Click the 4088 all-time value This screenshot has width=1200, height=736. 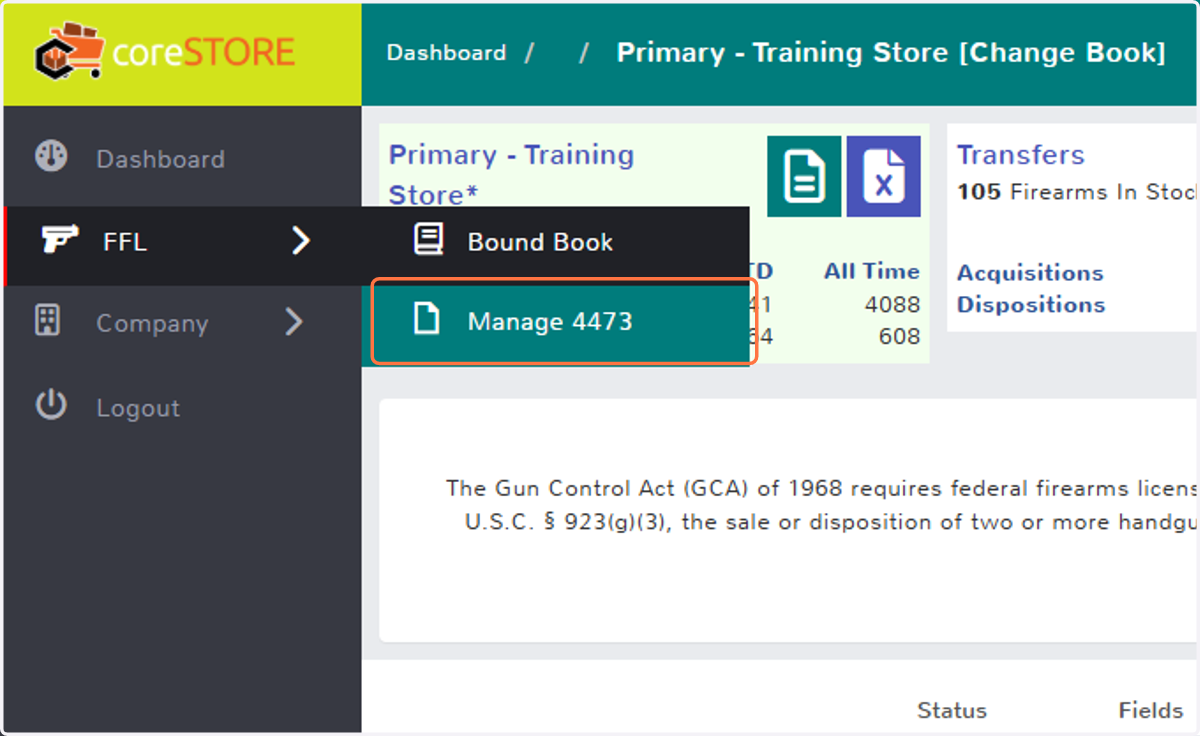click(892, 304)
